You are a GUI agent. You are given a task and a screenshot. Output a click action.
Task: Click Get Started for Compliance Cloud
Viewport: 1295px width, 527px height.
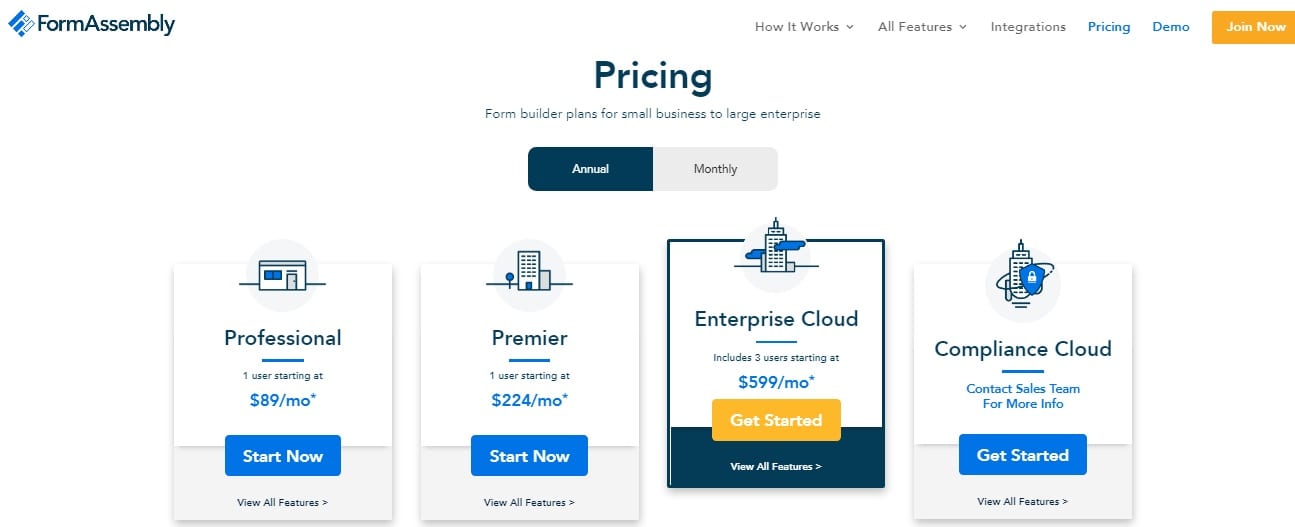click(1022, 455)
